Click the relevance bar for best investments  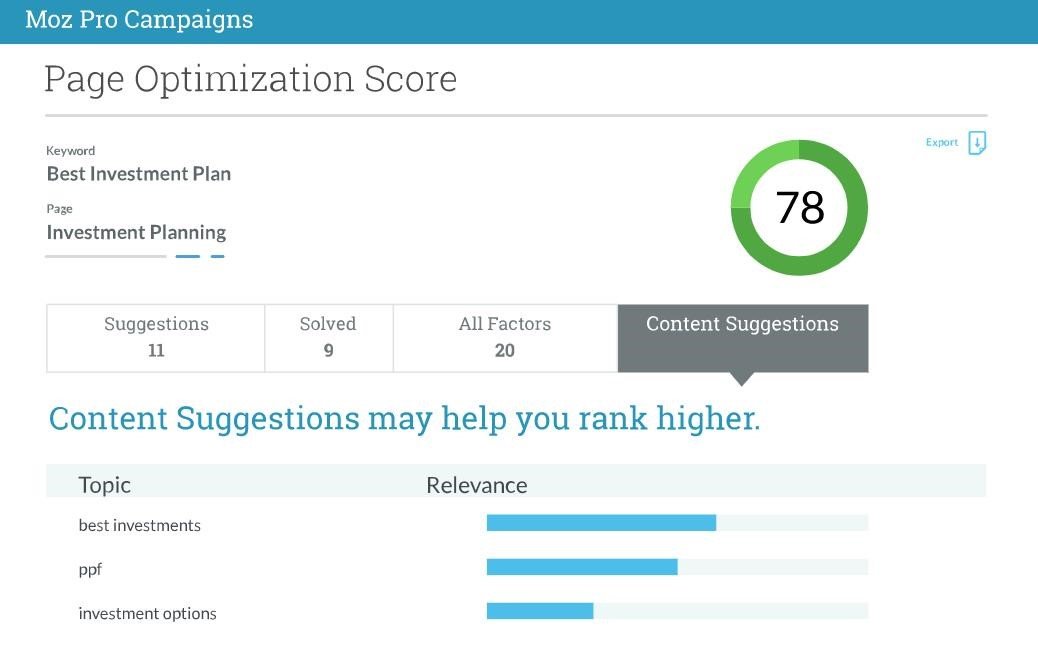pyautogui.click(x=601, y=523)
